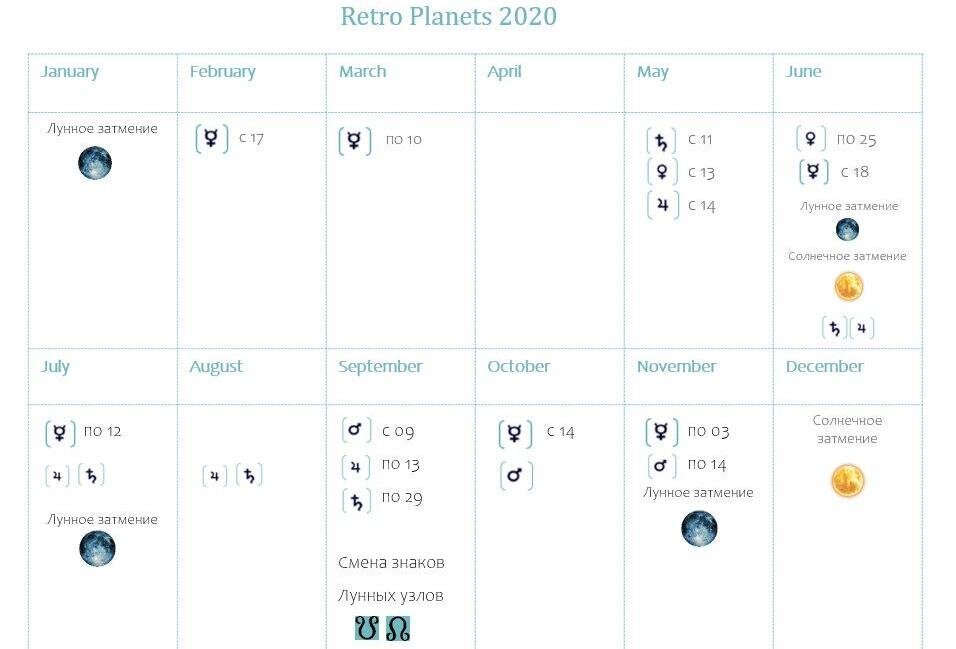
Task: Click the December solar eclipse sun image
Action: coord(848,481)
